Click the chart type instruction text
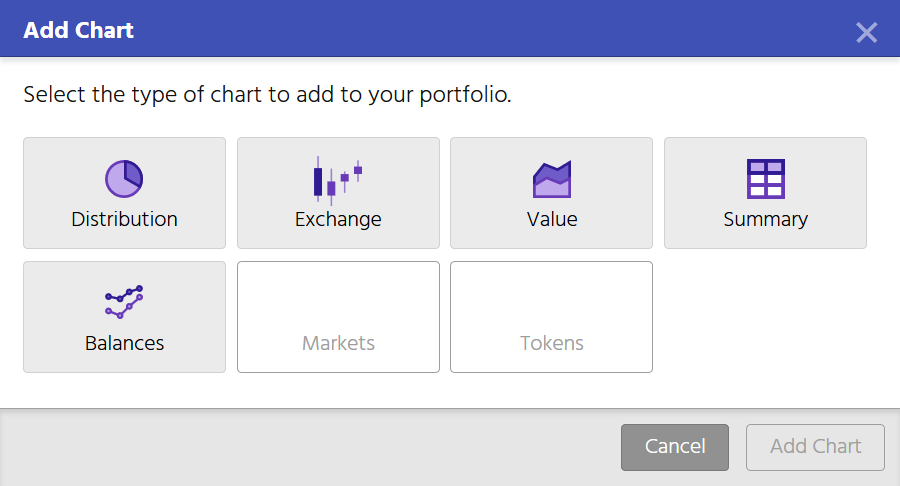 267,96
